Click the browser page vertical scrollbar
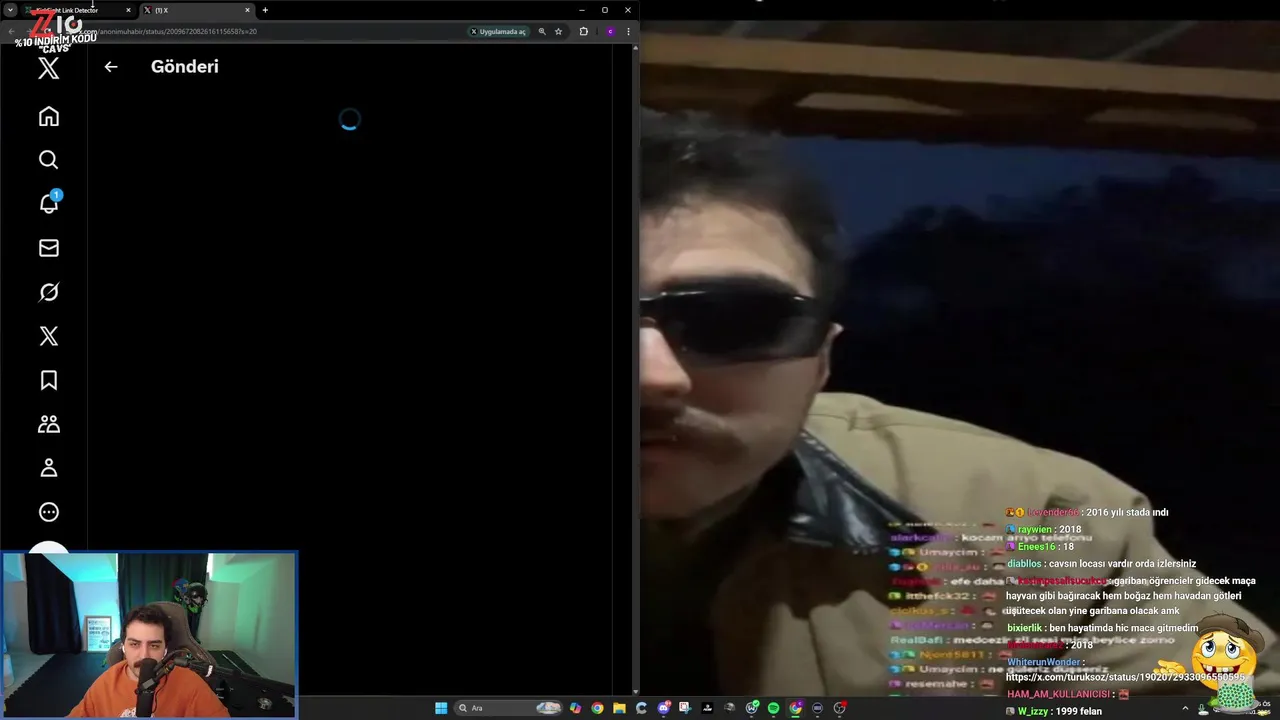 tap(636, 370)
